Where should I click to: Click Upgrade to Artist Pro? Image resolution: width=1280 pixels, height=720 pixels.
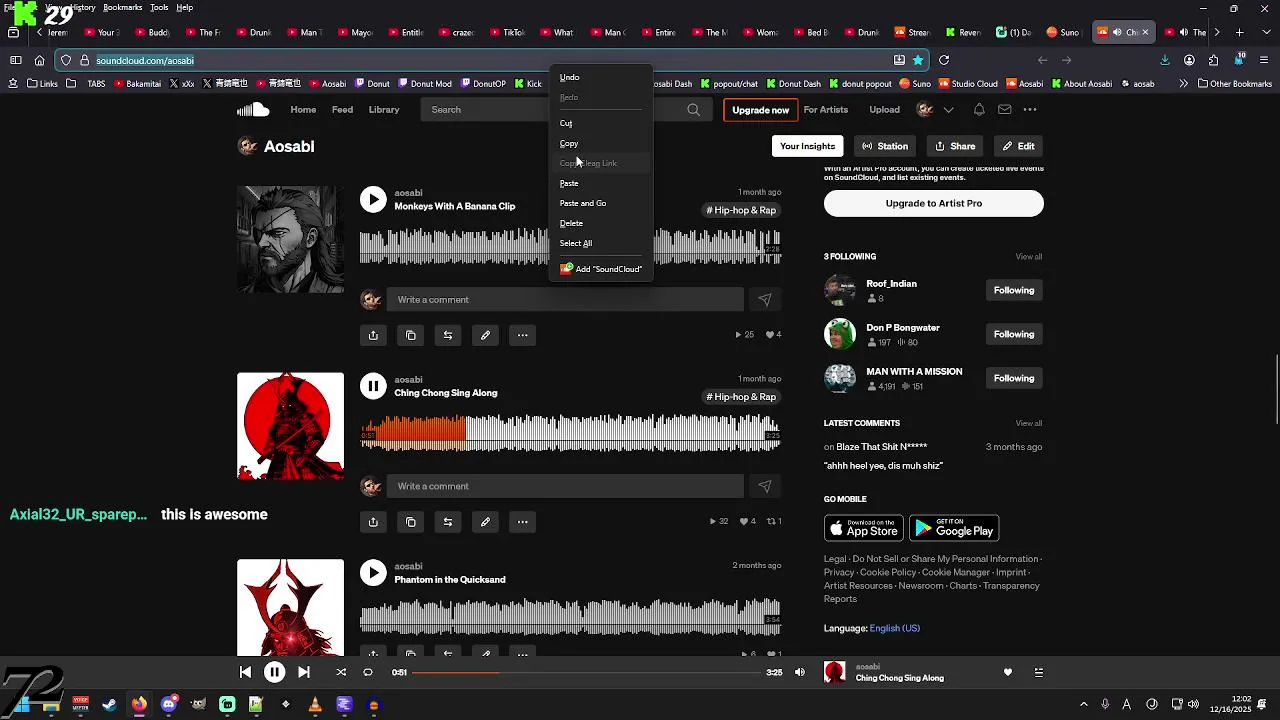[933, 203]
